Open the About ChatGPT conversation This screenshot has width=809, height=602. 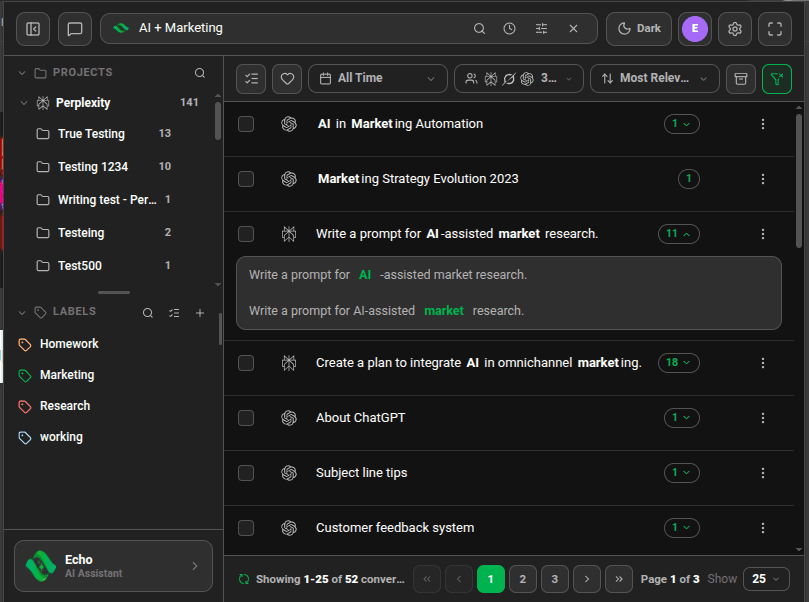point(361,418)
